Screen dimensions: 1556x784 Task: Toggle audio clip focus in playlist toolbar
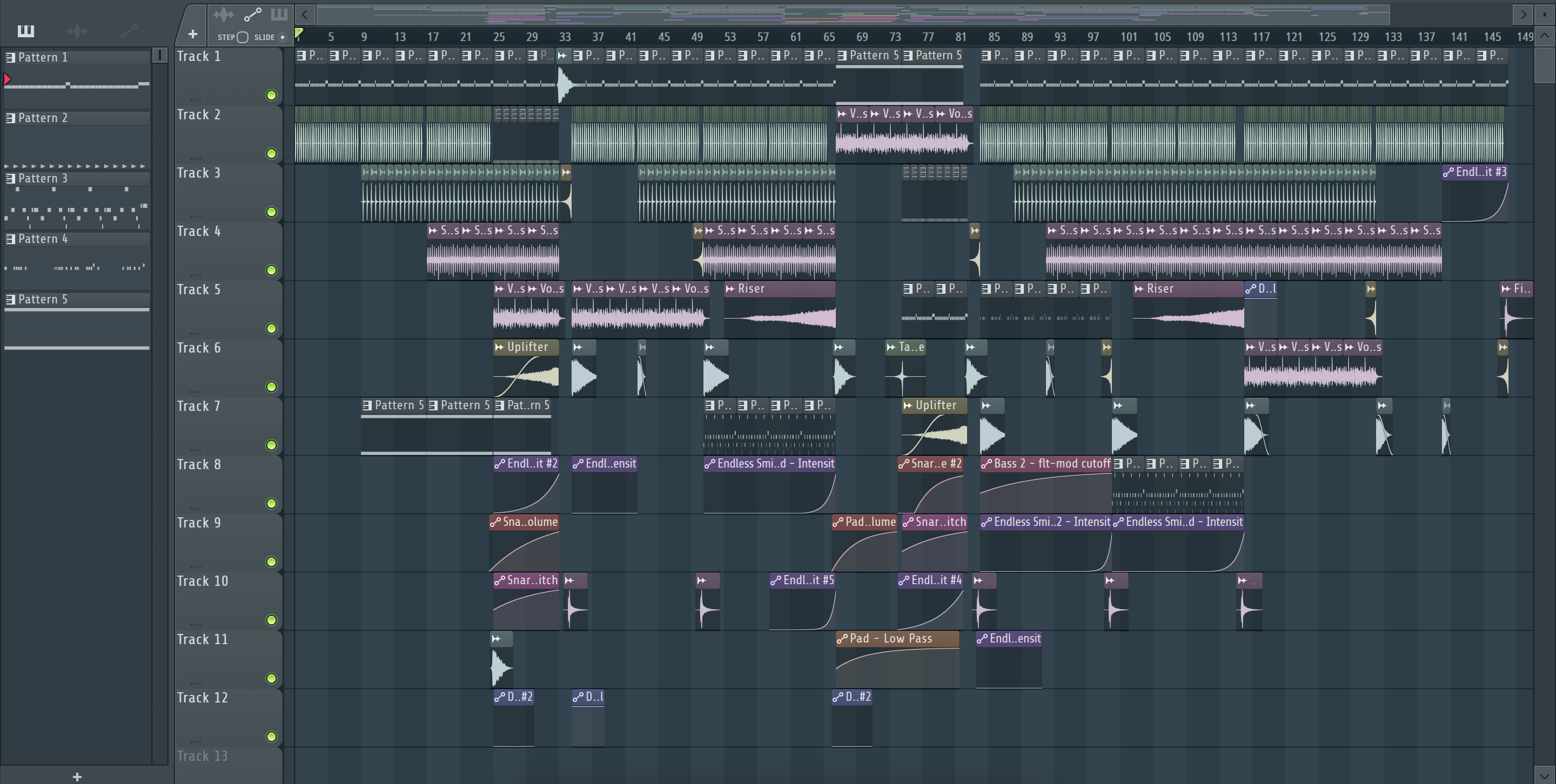224,14
